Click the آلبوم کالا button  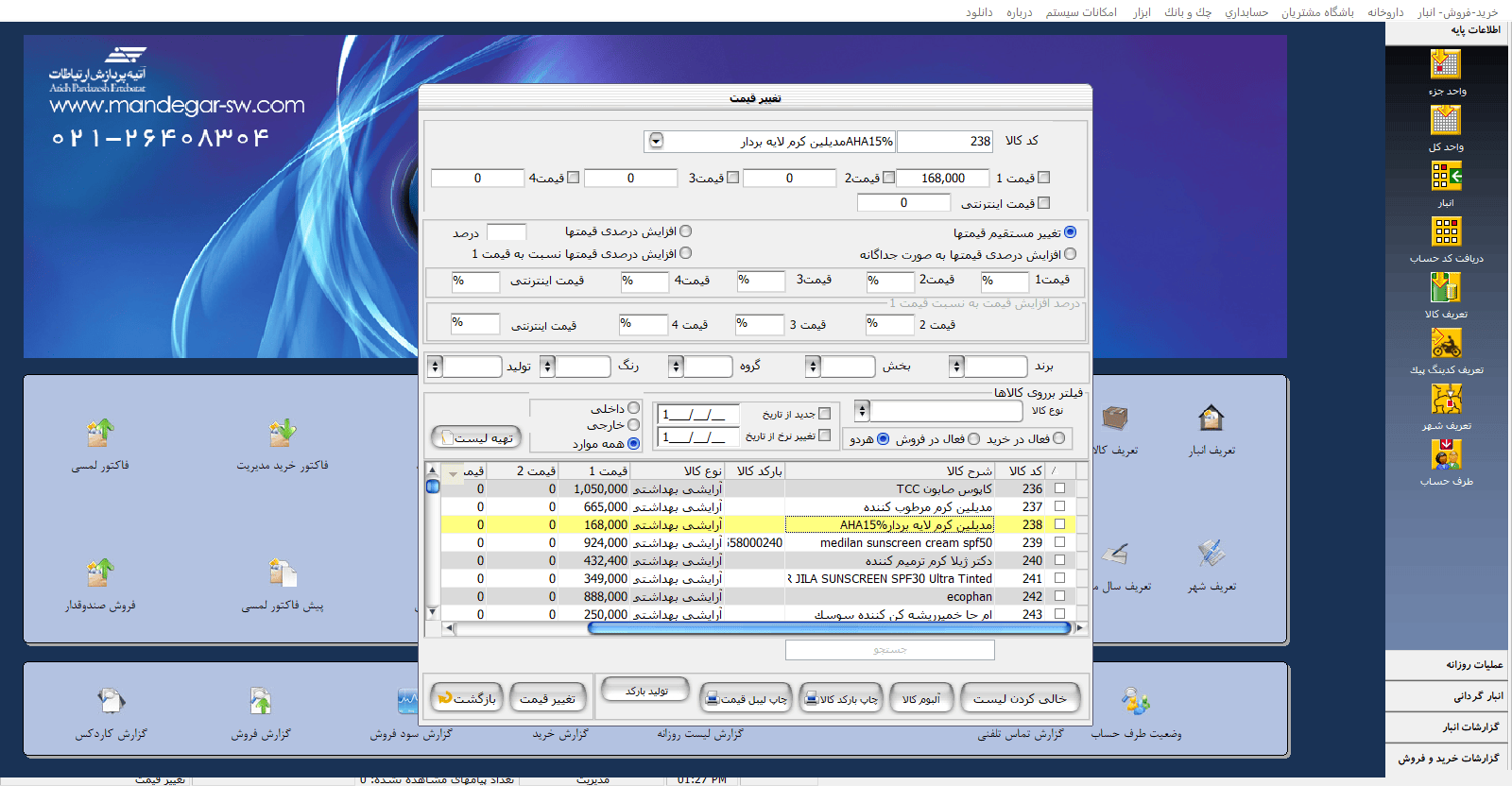[x=921, y=699]
